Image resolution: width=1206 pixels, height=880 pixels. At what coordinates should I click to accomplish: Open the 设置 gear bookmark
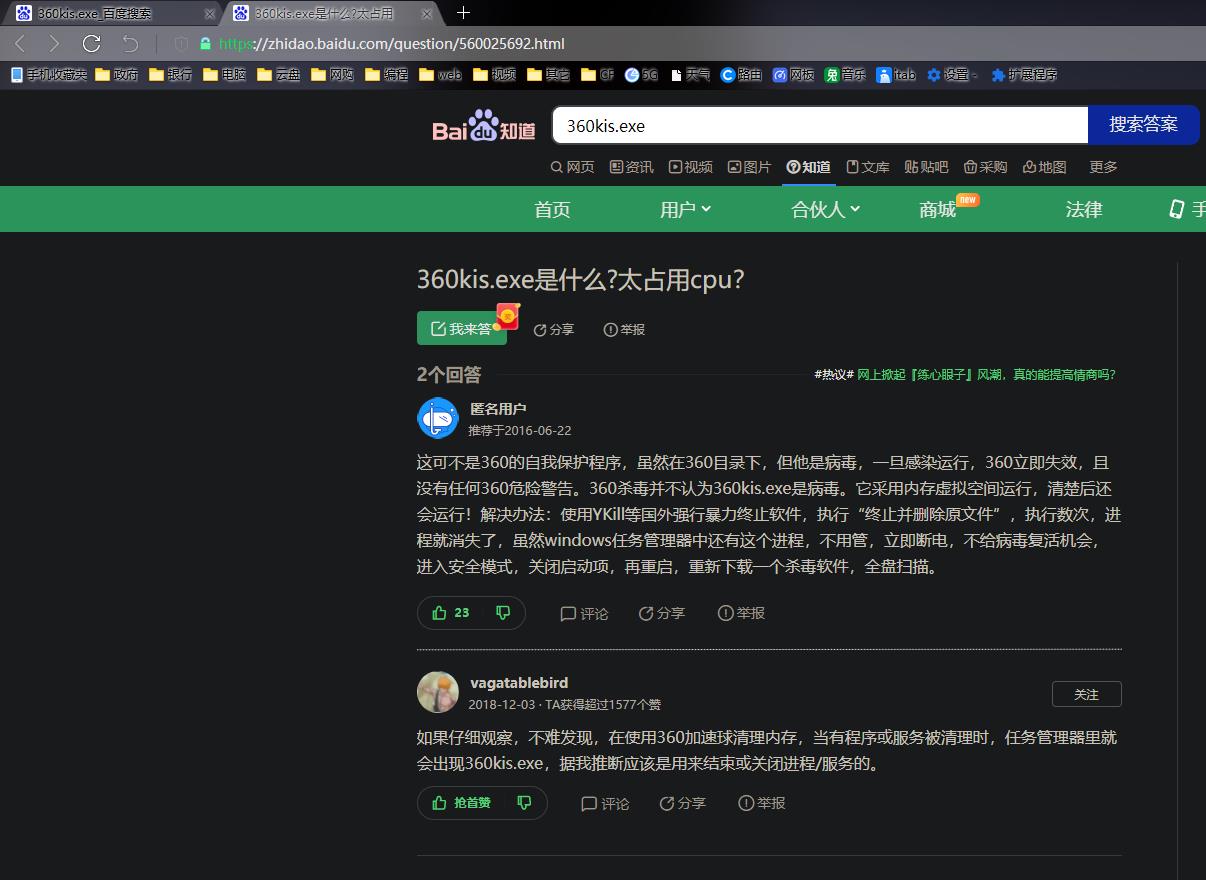(952, 75)
